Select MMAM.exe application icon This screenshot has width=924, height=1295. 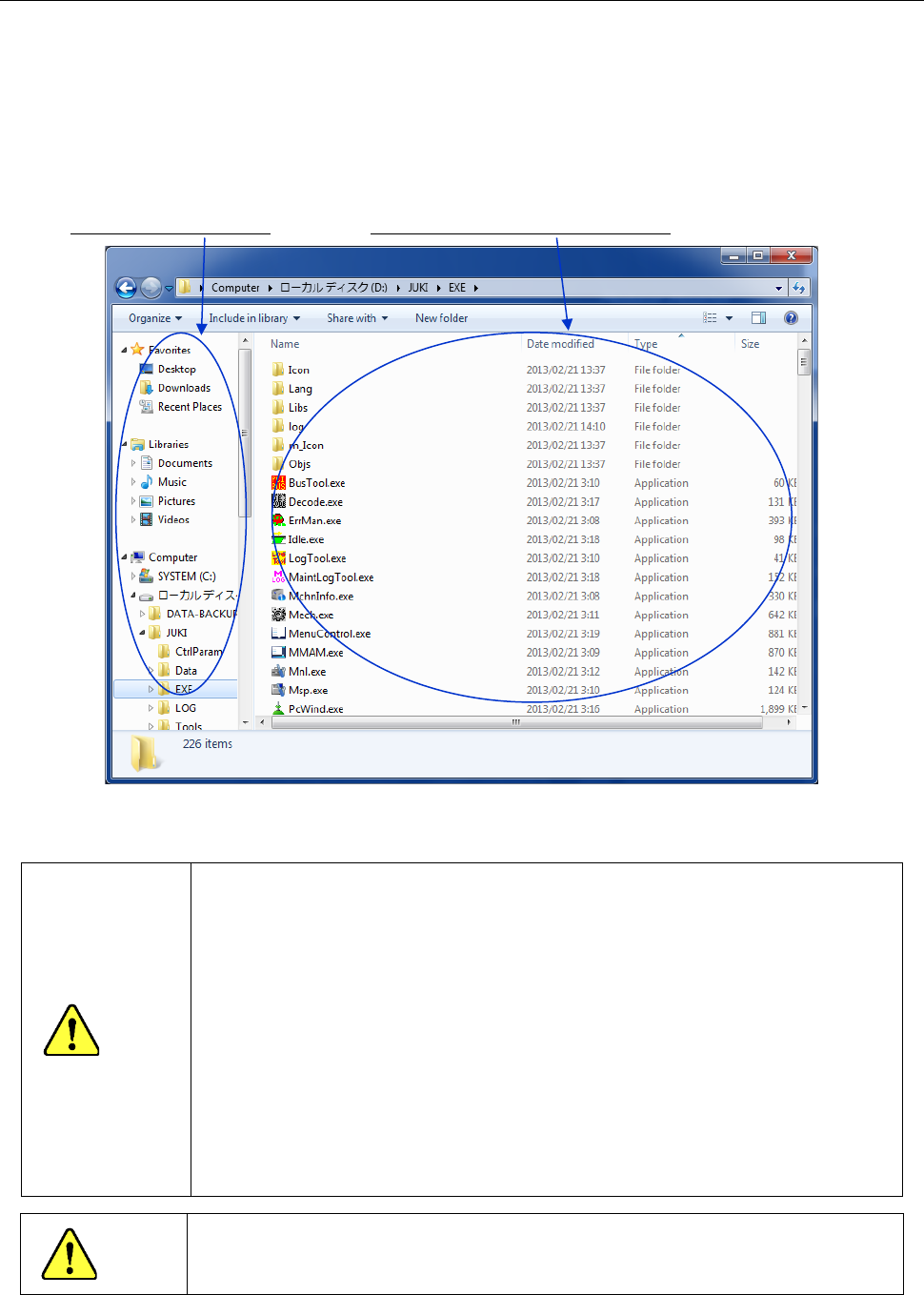tap(278, 653)
